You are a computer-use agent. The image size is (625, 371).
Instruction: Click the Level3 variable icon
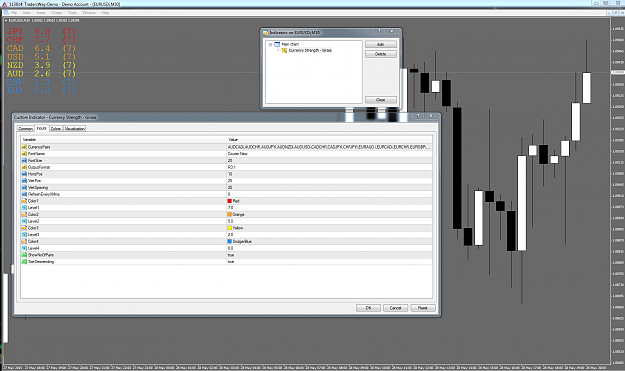pos(24,235)
